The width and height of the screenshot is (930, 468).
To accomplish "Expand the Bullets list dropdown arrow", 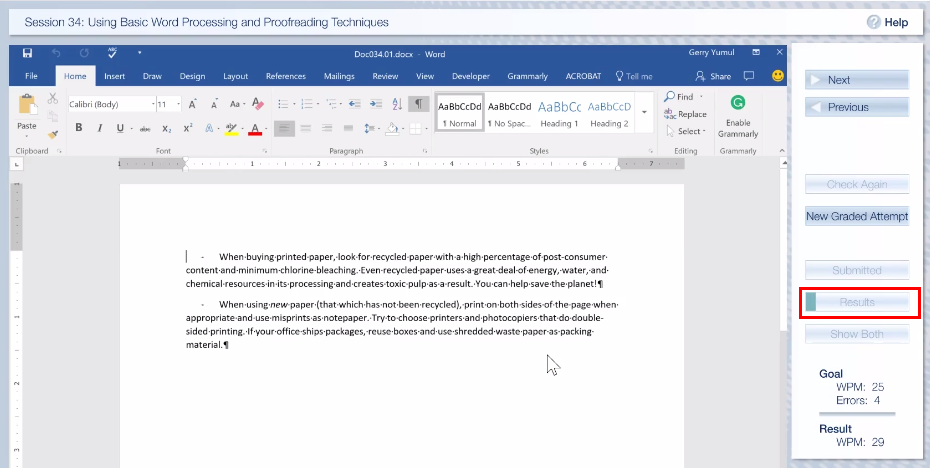I will 294,104.
